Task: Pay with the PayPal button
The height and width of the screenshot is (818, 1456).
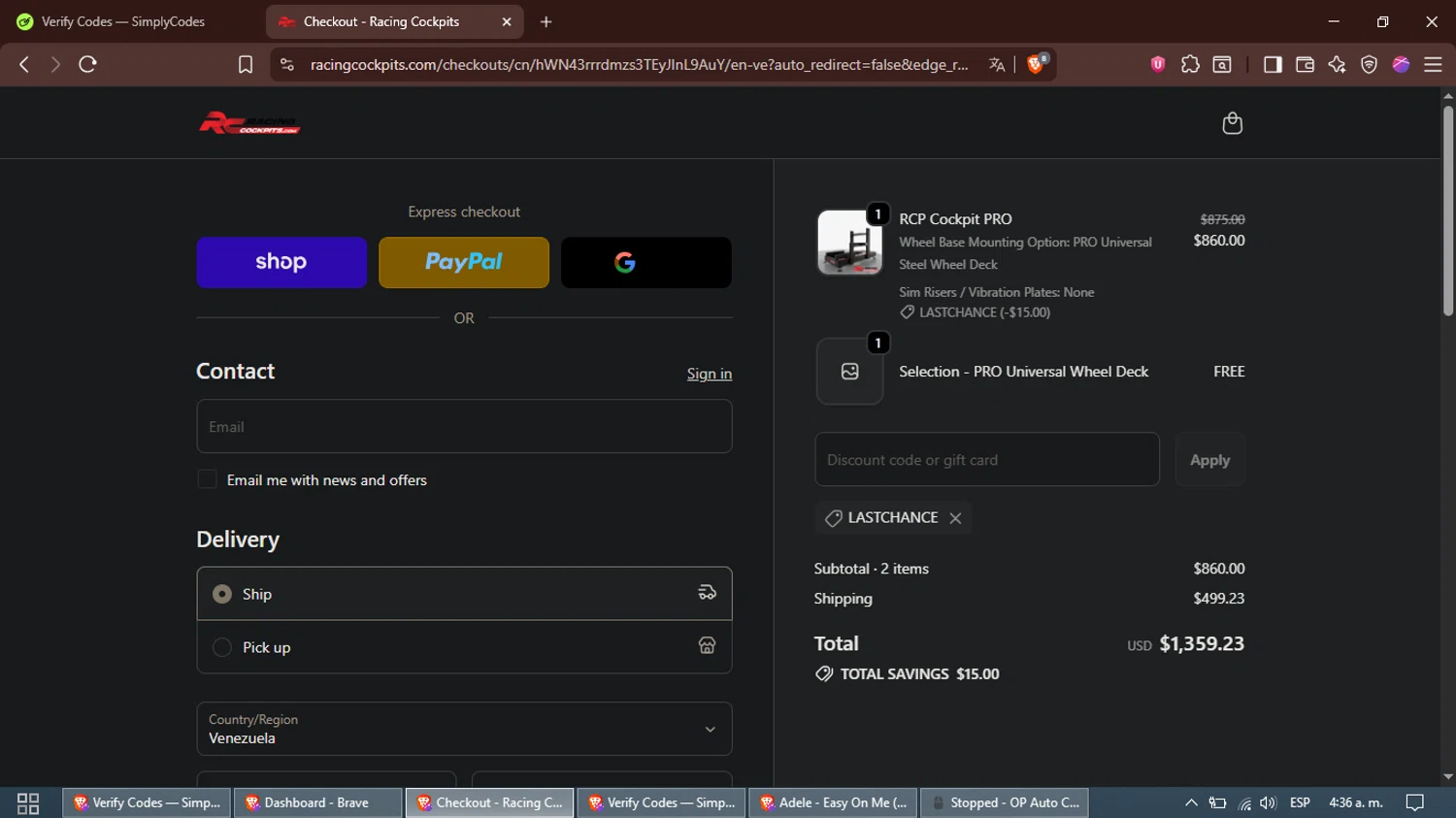Action: pyautogui.click(x=464, y=262)
